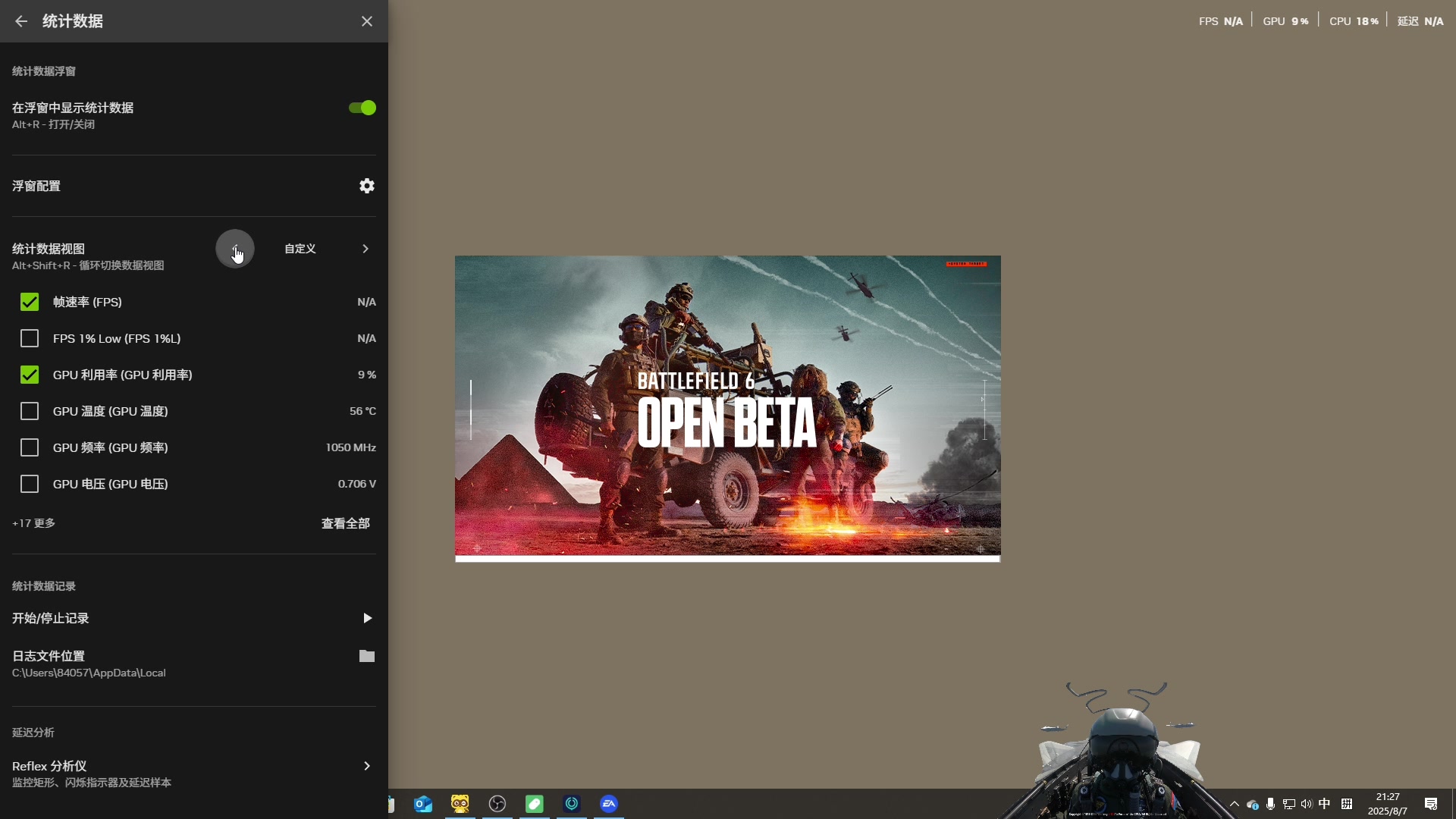
Task: Switch to previous statistics view with left arrow
Action: click(235, 249)
